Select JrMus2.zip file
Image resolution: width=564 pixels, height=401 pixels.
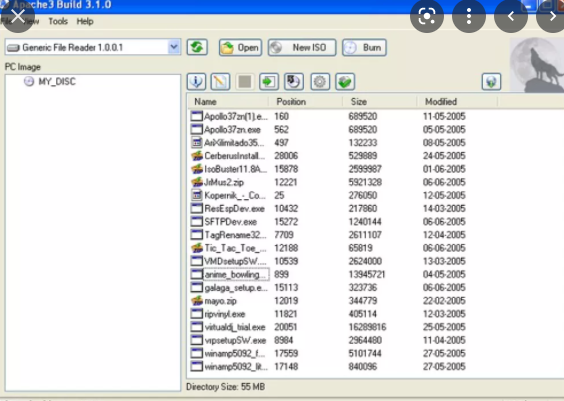[x=224, y=182]
